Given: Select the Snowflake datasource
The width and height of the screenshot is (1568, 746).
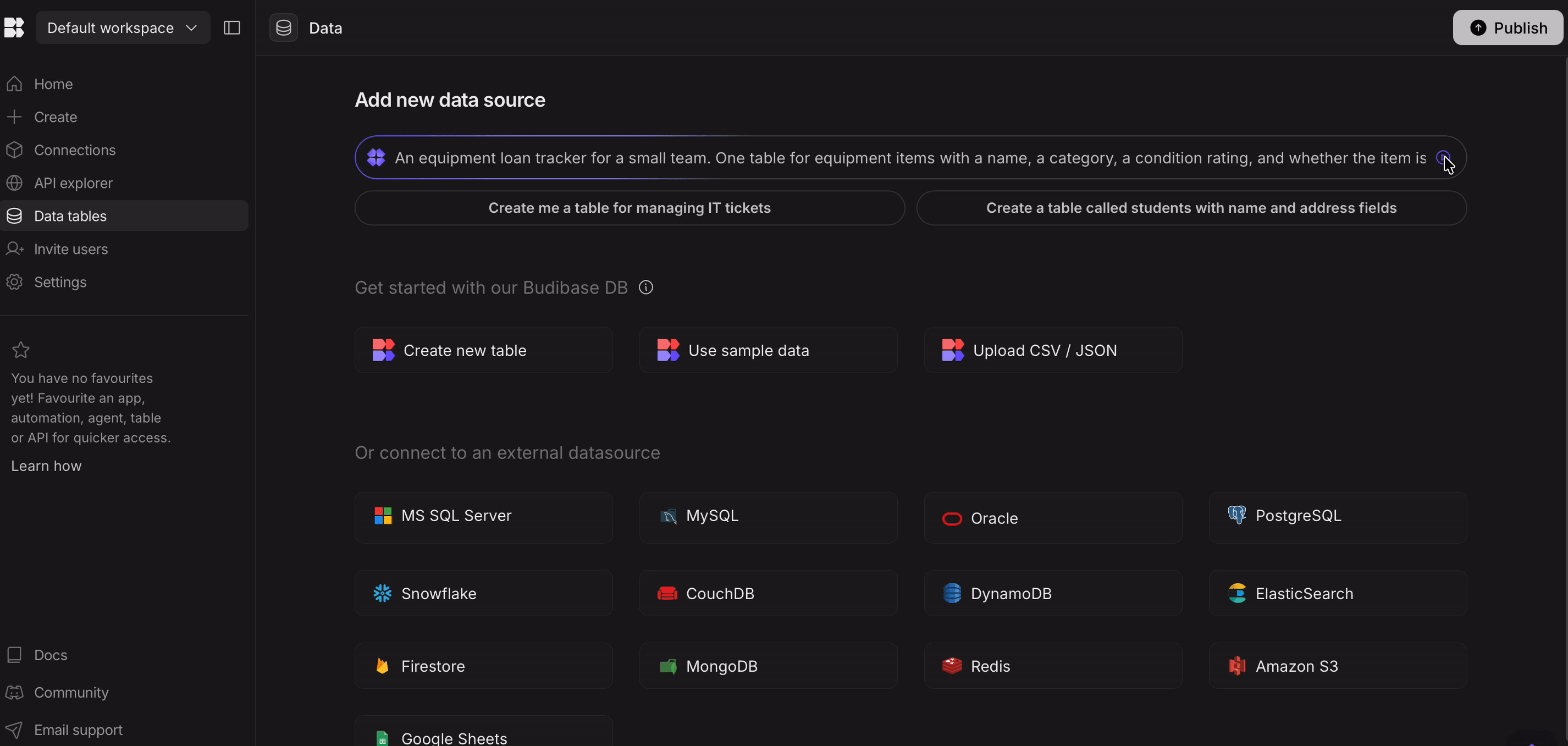Looking at the screenshot, I should pos(484,593).
